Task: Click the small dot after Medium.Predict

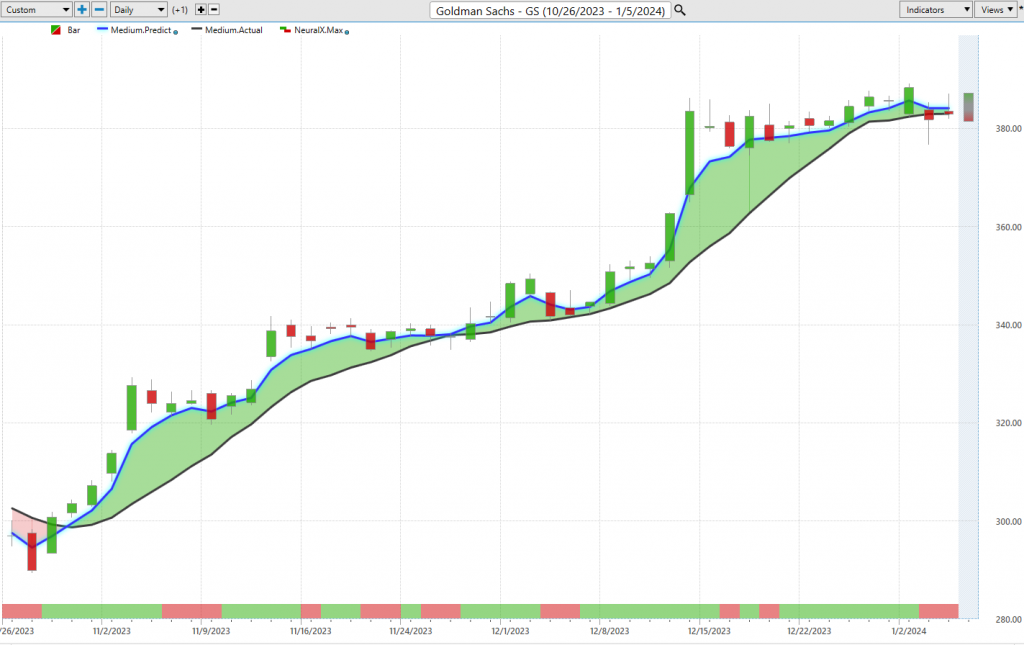Action: tap(176, 32)
